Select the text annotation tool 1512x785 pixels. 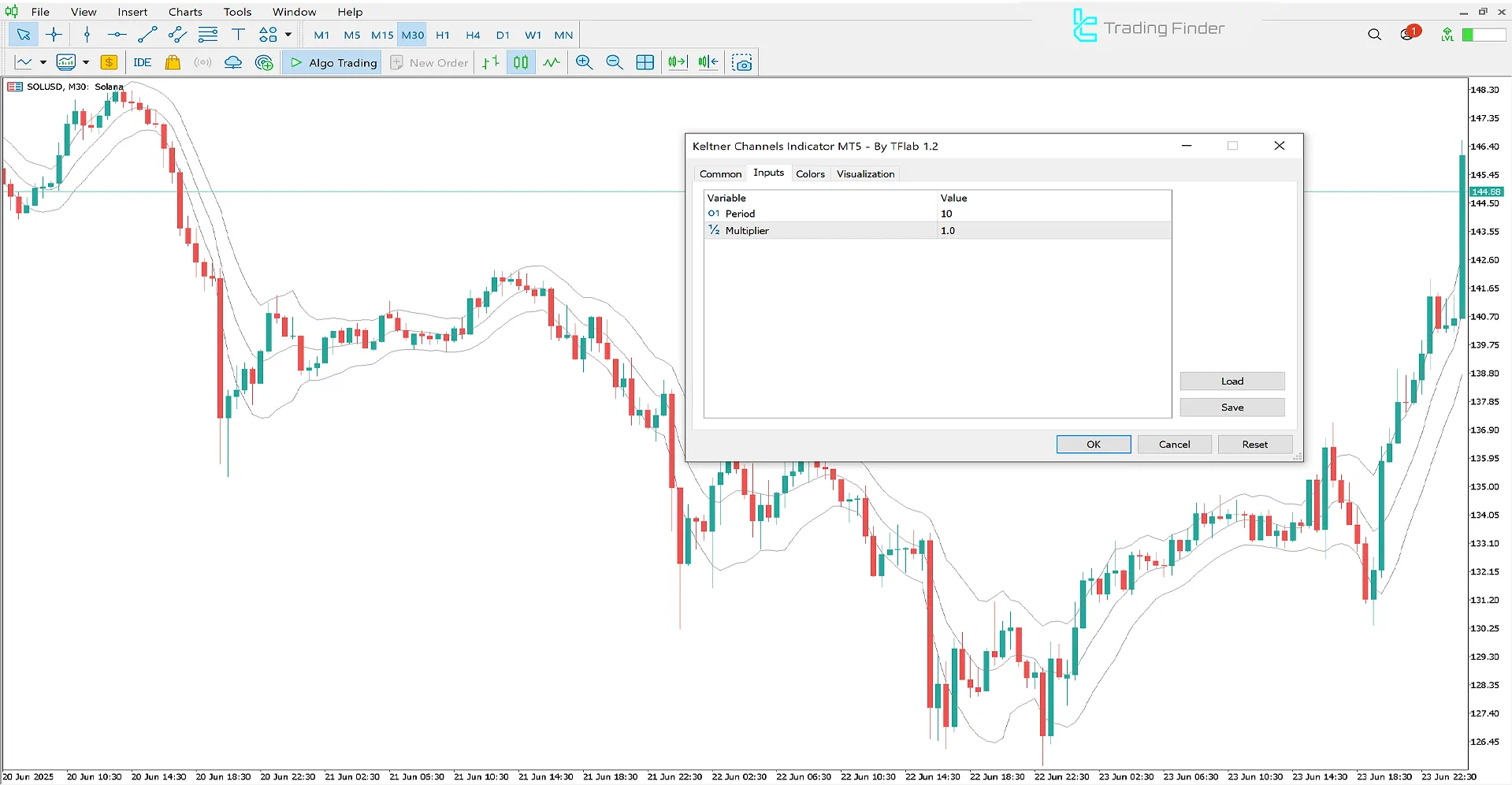[x=238, y=35]
